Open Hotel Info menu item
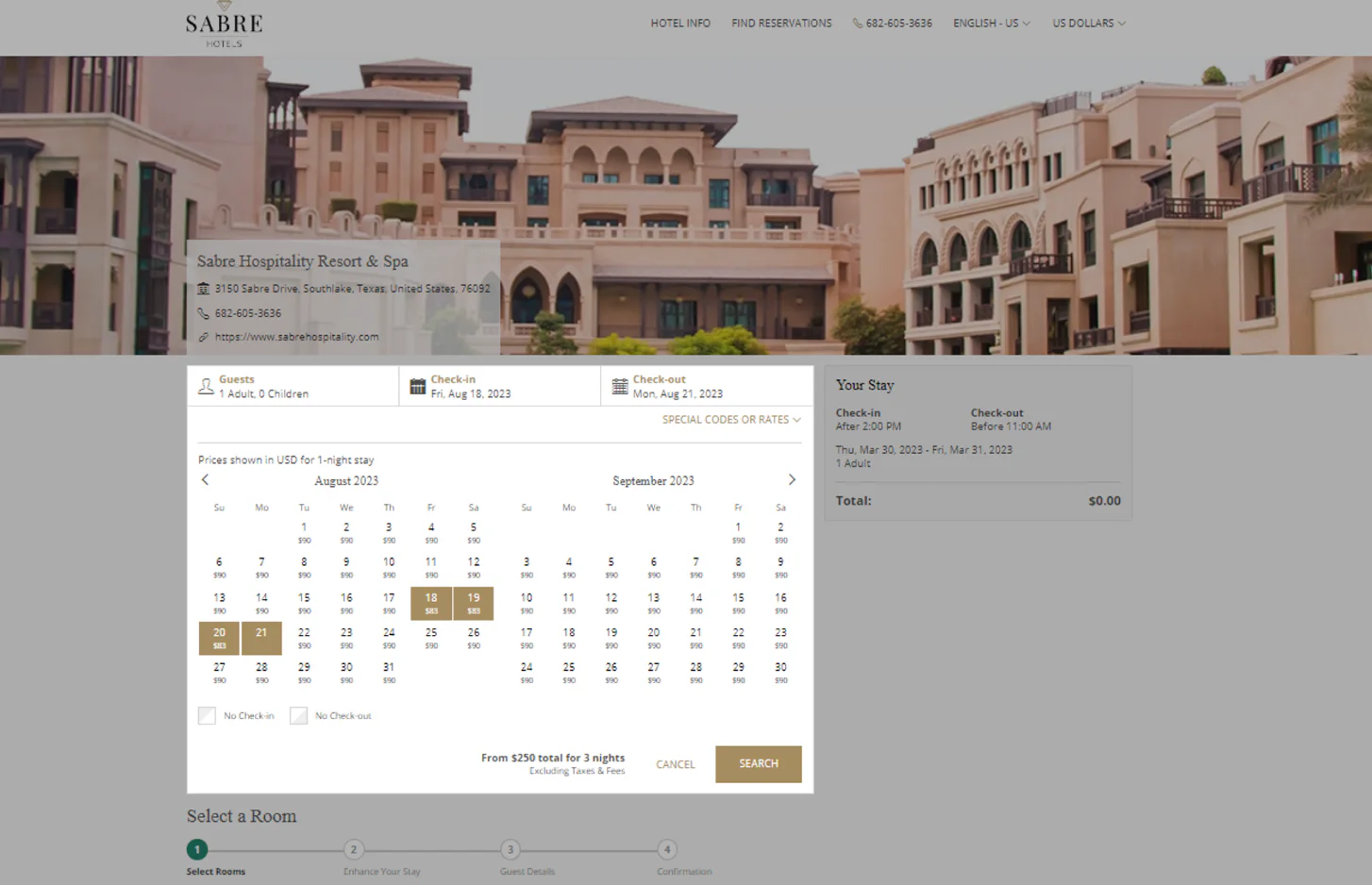The height and width of the screenshot is (885, 1372). pos(680,24)
